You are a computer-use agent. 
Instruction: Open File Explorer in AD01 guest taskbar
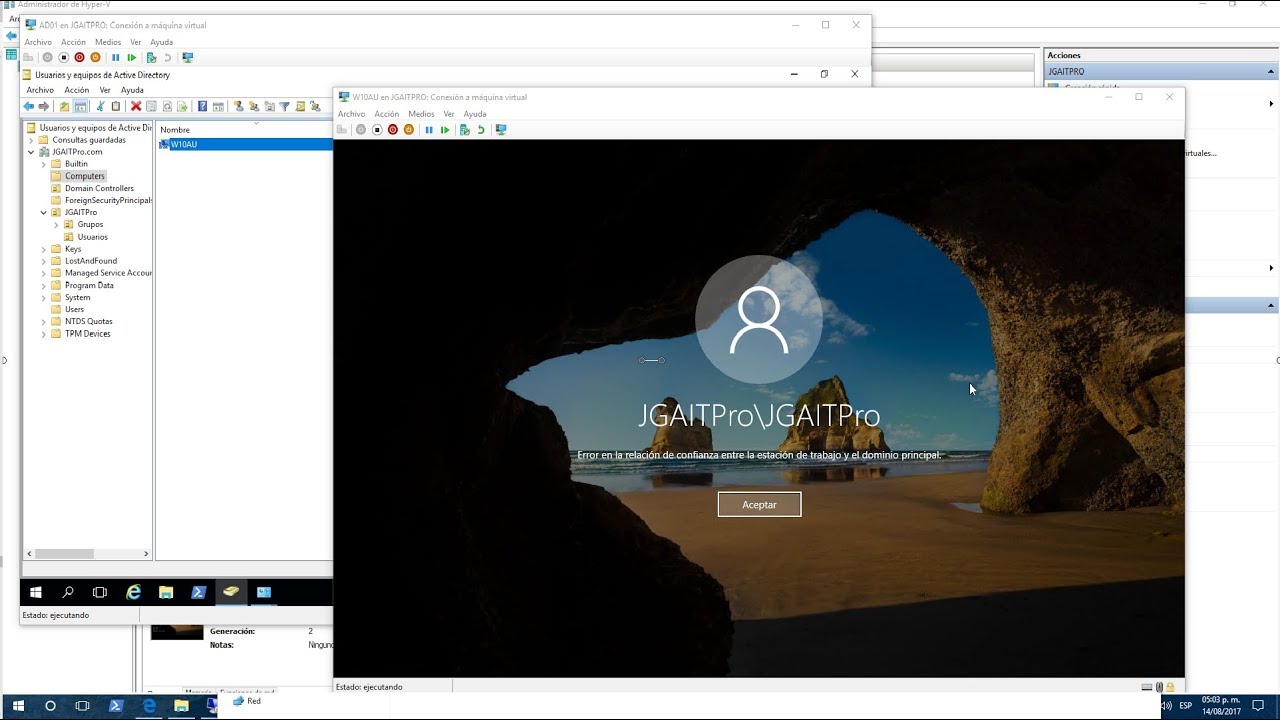pos(166,592)
